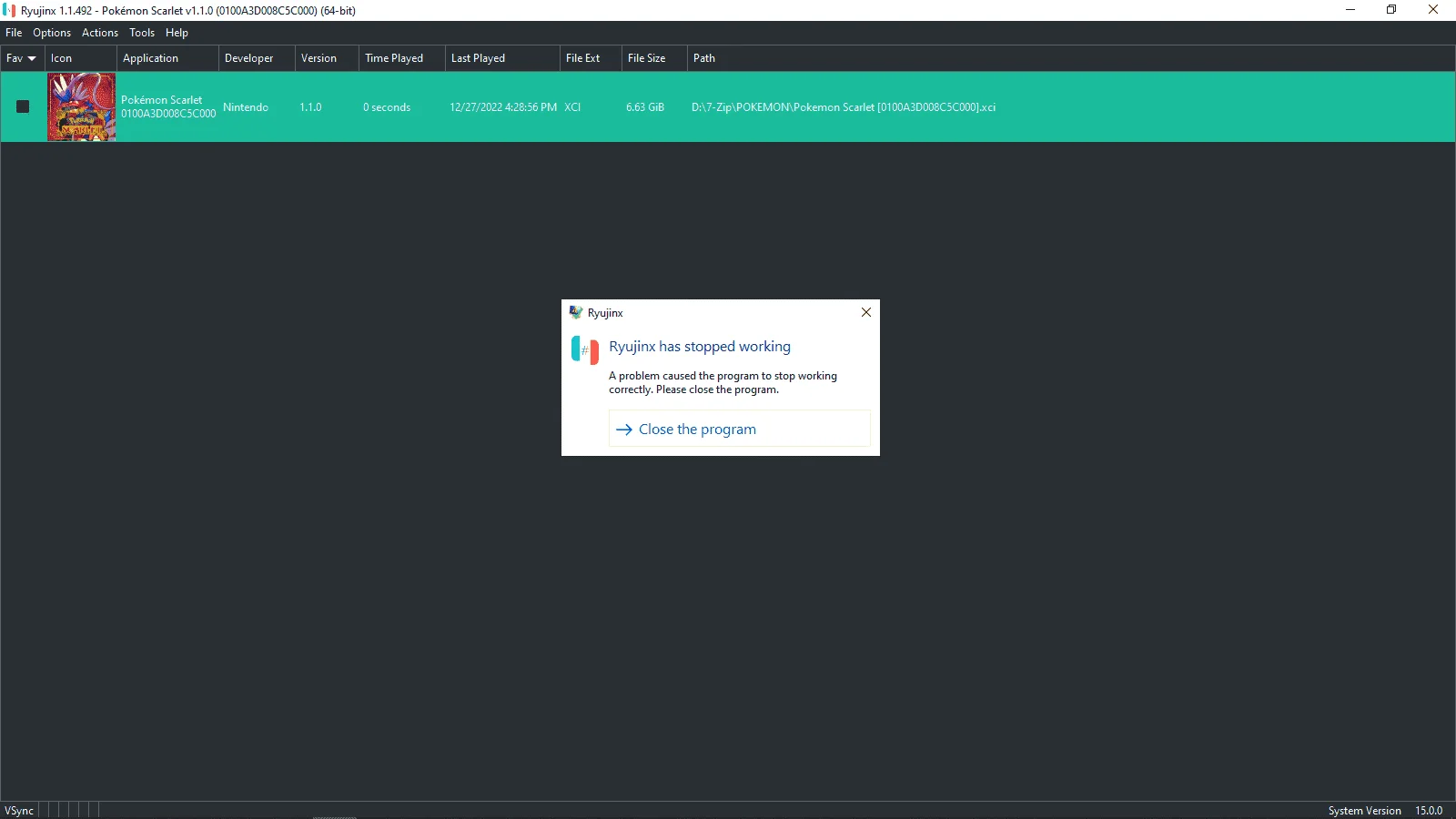Click the XCI file extension cell

(572, 107)
